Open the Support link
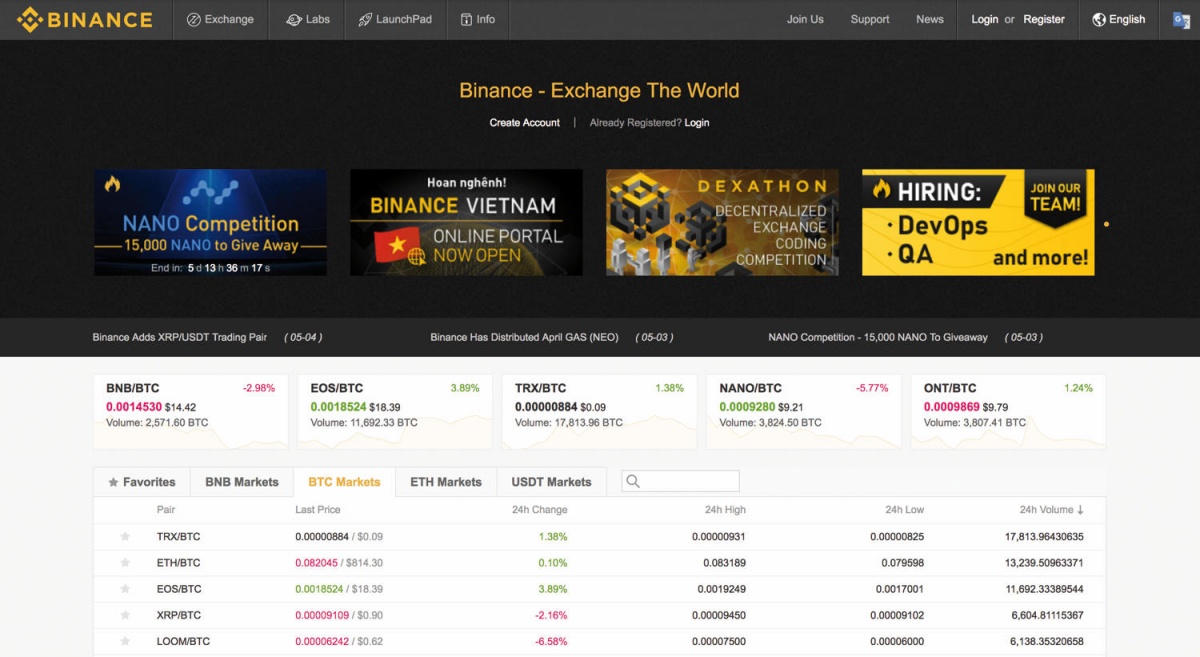 (870, 19)
